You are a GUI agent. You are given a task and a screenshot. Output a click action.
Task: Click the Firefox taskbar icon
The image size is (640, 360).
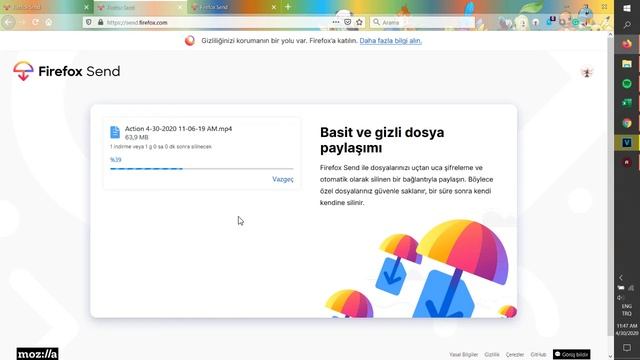click(x=627, y=44)
